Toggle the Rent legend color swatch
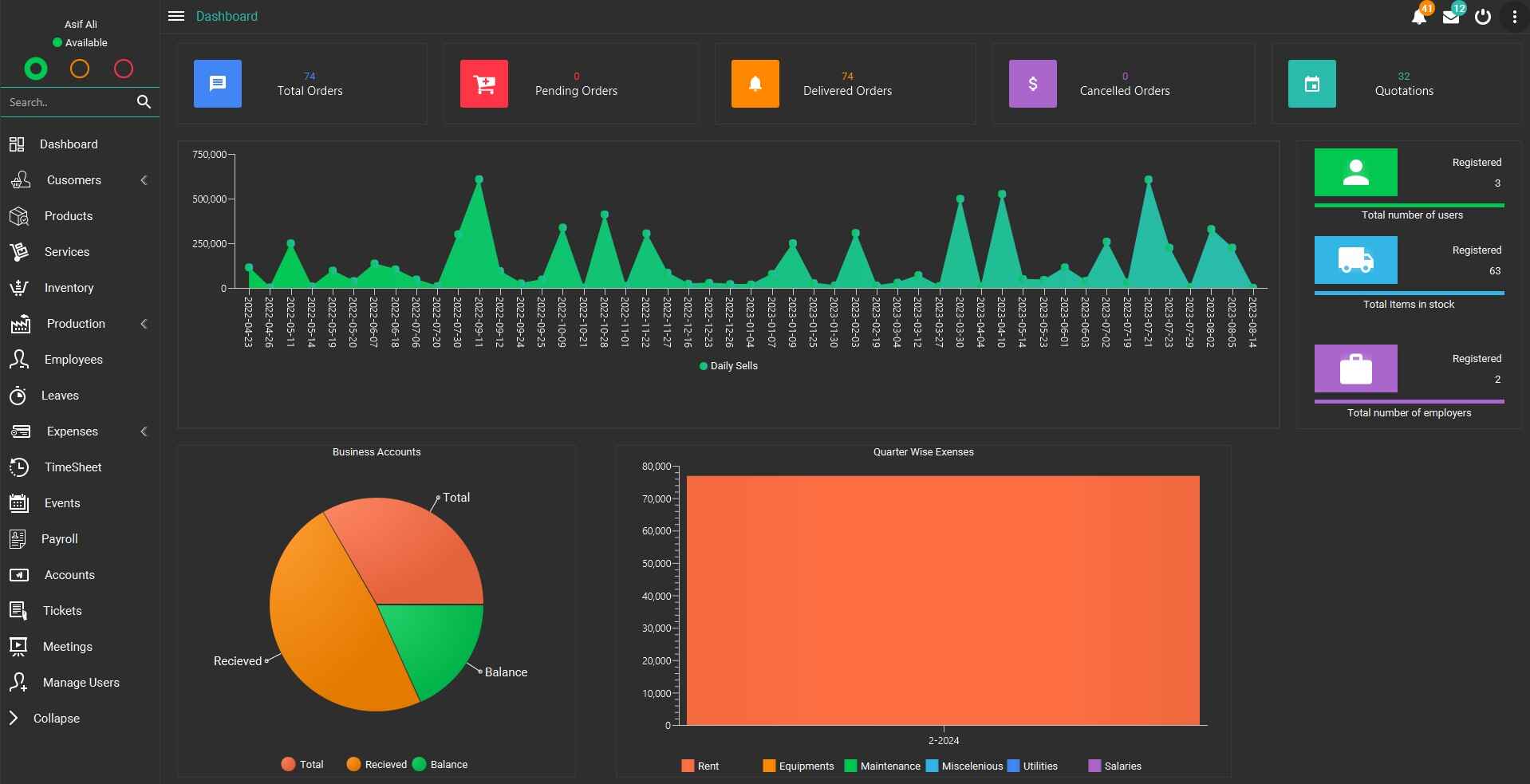Image resolution: width=1530 pixels, height=784 pixels. 688,766
